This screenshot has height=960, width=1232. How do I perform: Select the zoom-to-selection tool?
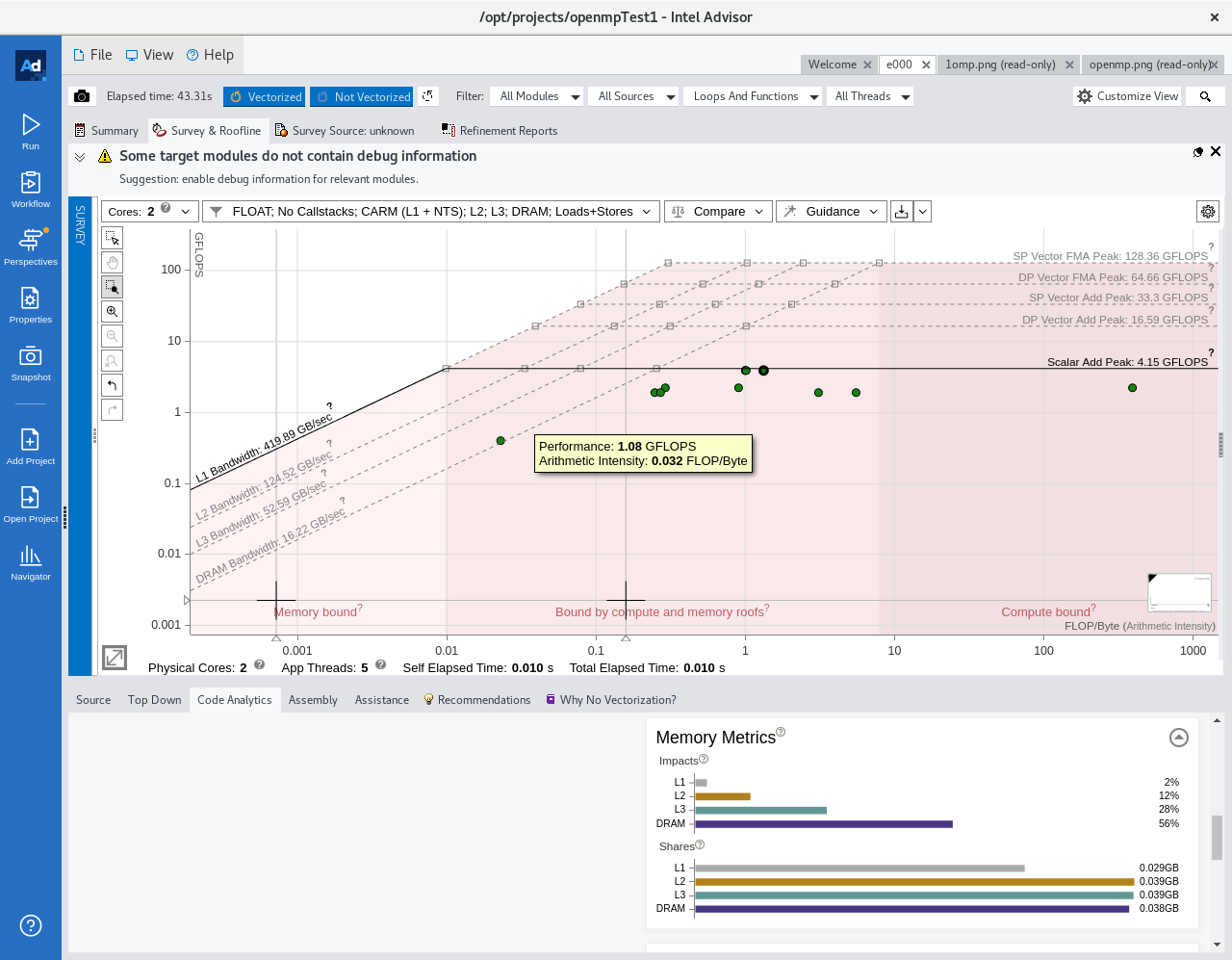coord(113,287)
